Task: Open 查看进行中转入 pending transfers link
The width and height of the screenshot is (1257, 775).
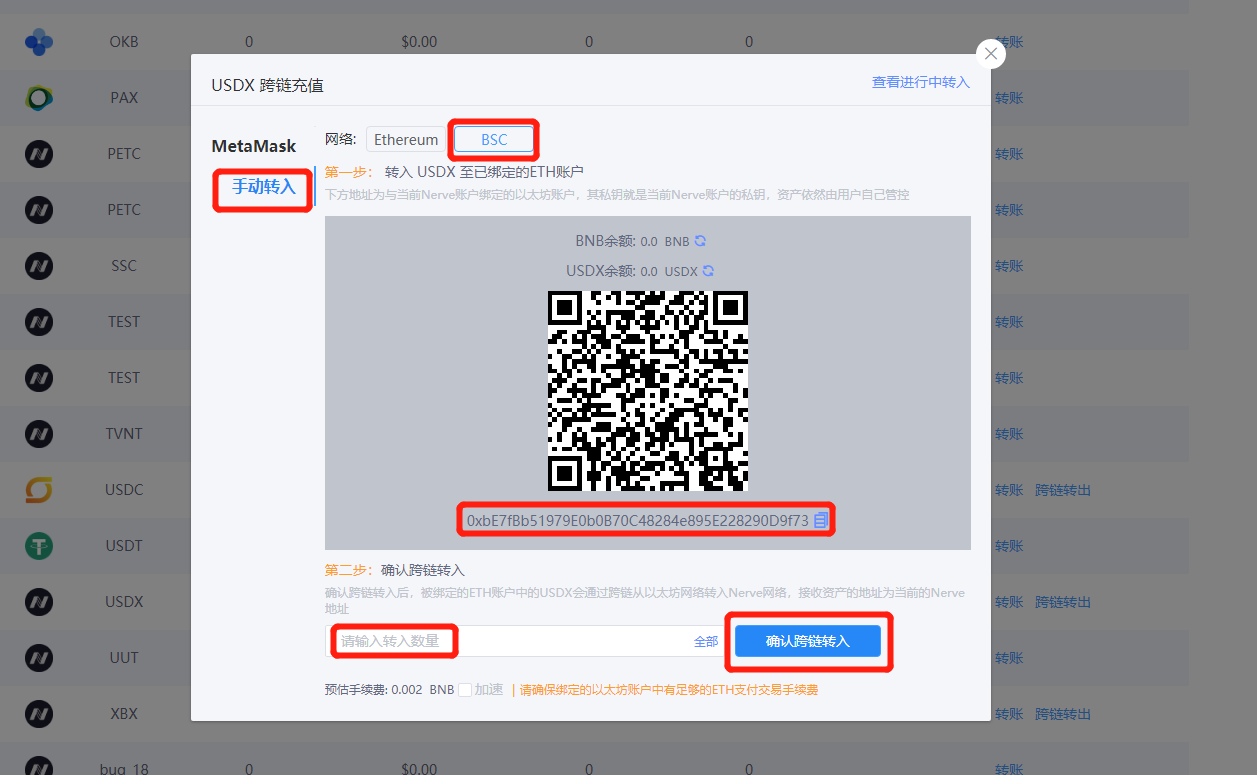Action: point(920,82)
